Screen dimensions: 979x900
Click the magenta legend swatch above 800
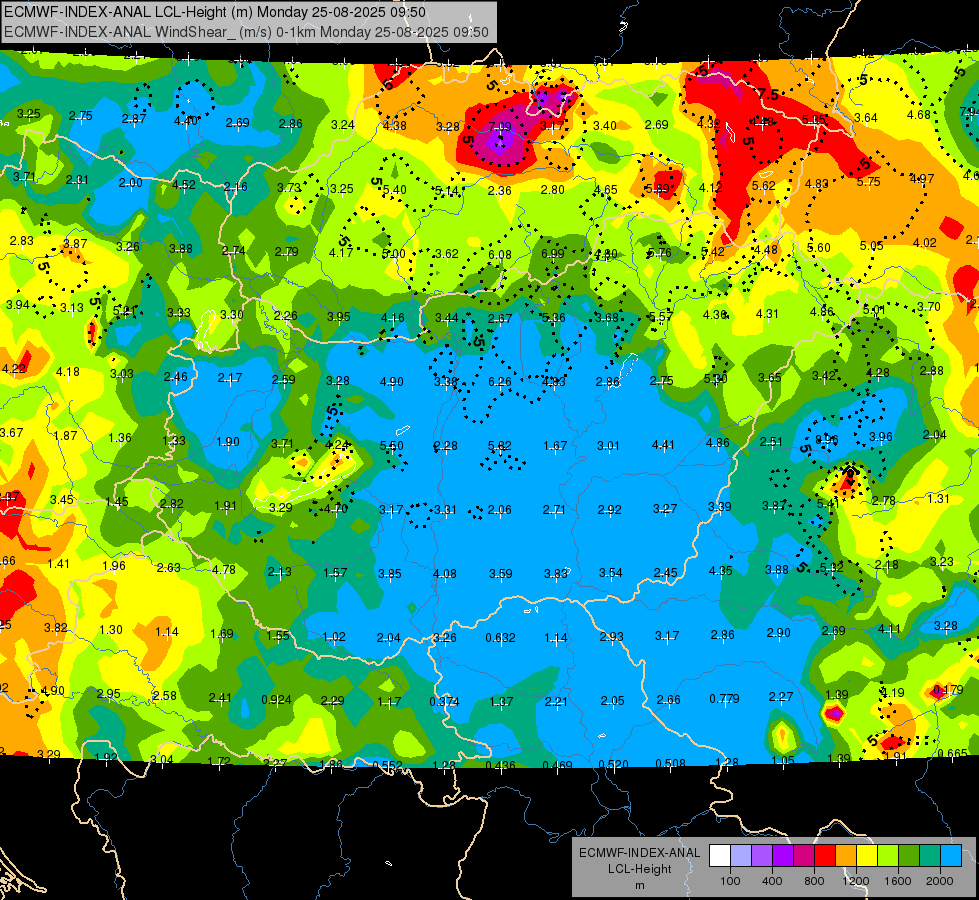(x=804, y=856)
